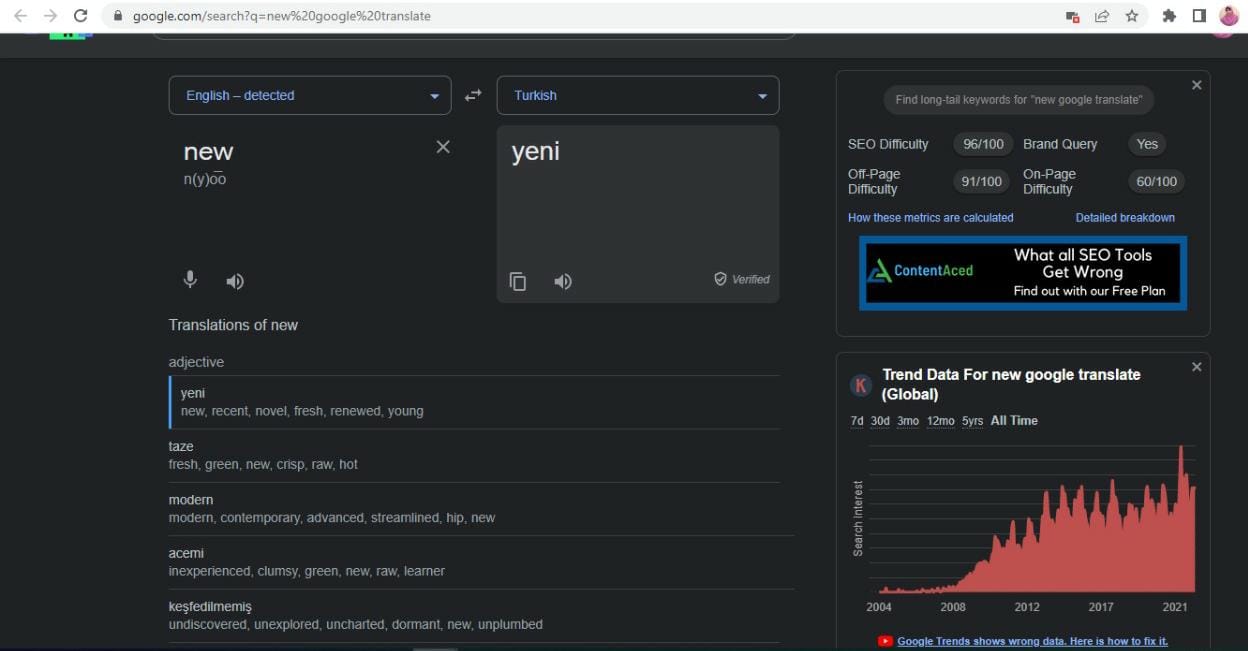The width and height of the screenshot is (1248, 651).
Task: Click the Translations of new heading
Action: click(233, 325)
